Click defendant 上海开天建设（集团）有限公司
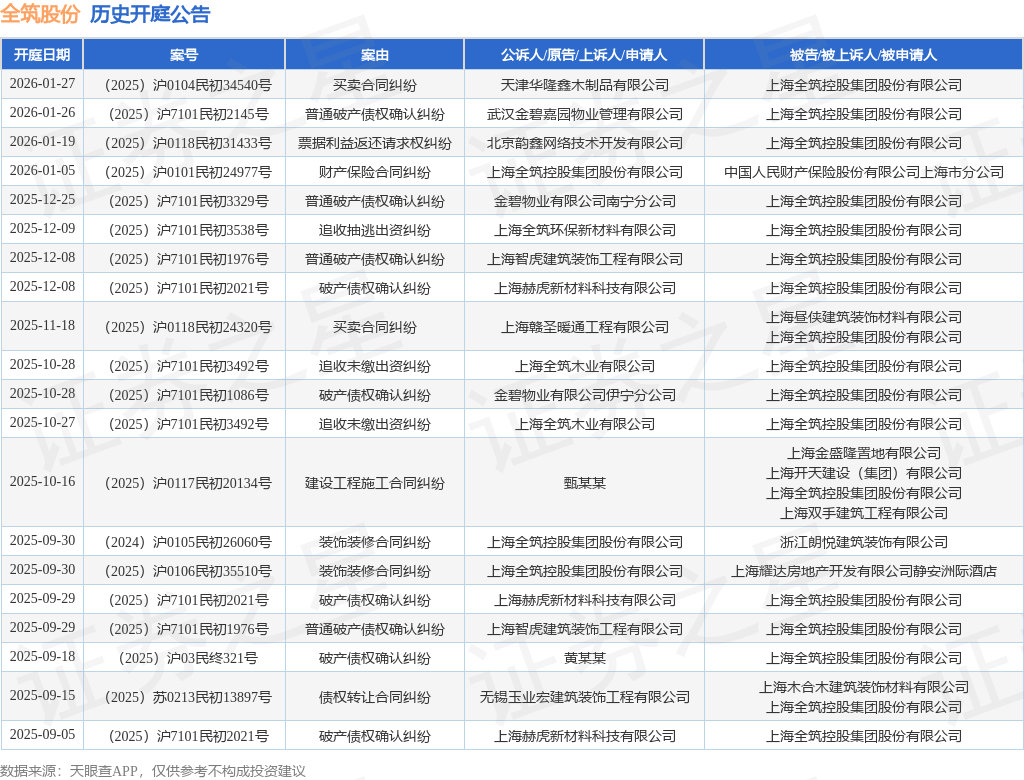Screen dimensions: 1024x780 pyautogui.click(x=863, y=473)
